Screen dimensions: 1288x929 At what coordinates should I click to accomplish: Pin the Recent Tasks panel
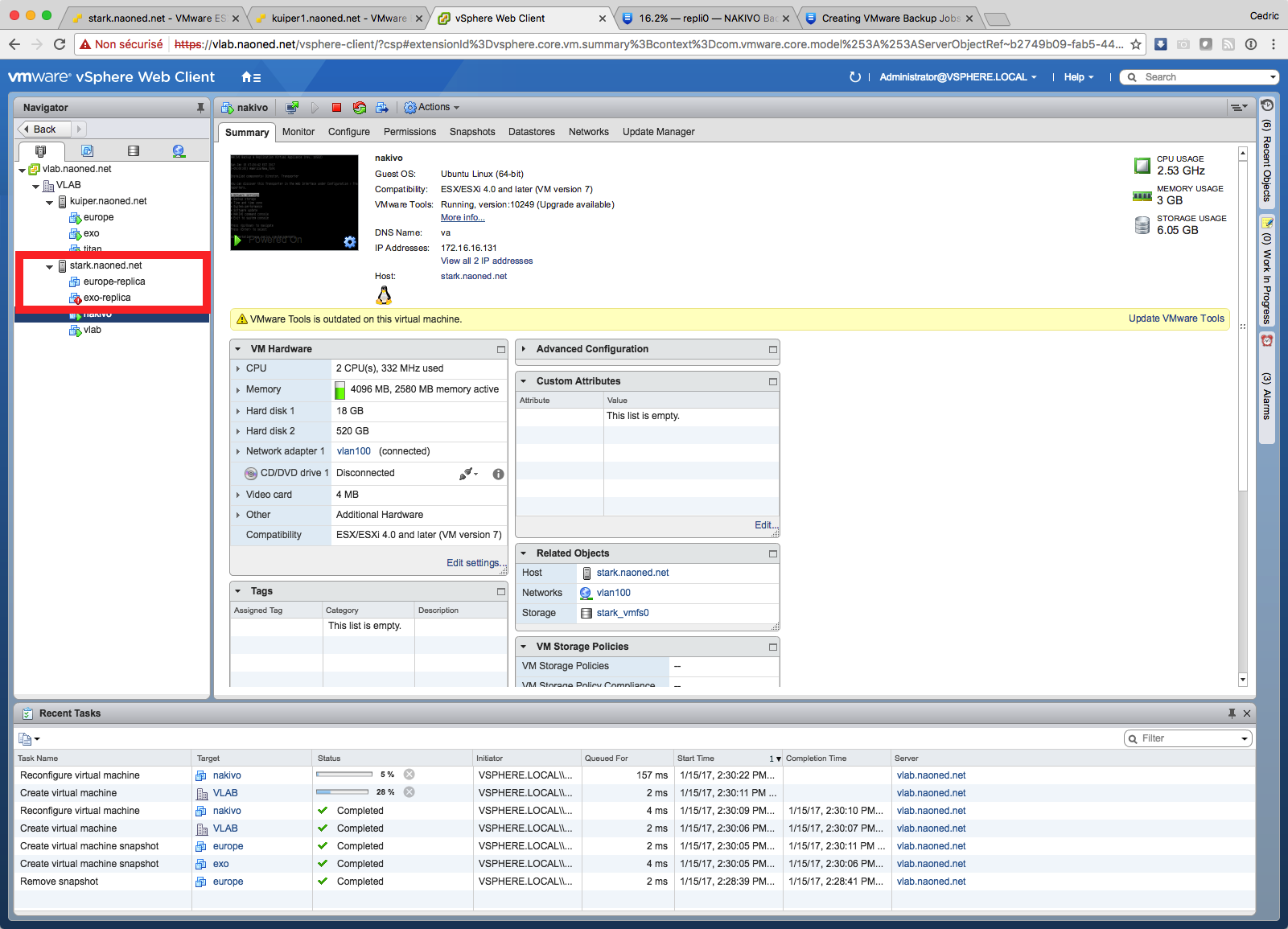(1231, 713)
